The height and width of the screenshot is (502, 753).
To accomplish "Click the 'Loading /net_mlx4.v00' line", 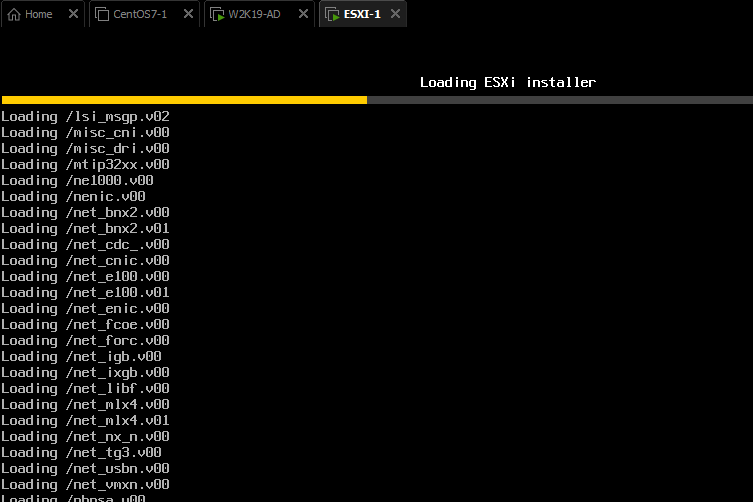I will [85, 404].
